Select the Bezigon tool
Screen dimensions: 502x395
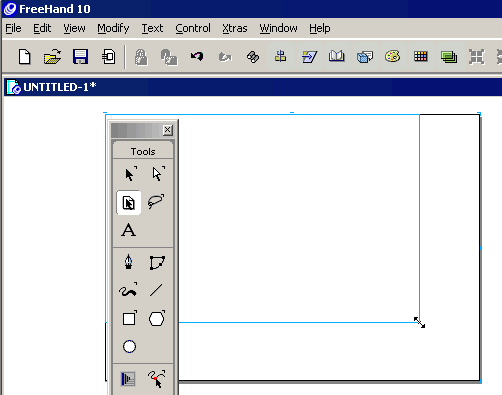(x=157, y=263)
